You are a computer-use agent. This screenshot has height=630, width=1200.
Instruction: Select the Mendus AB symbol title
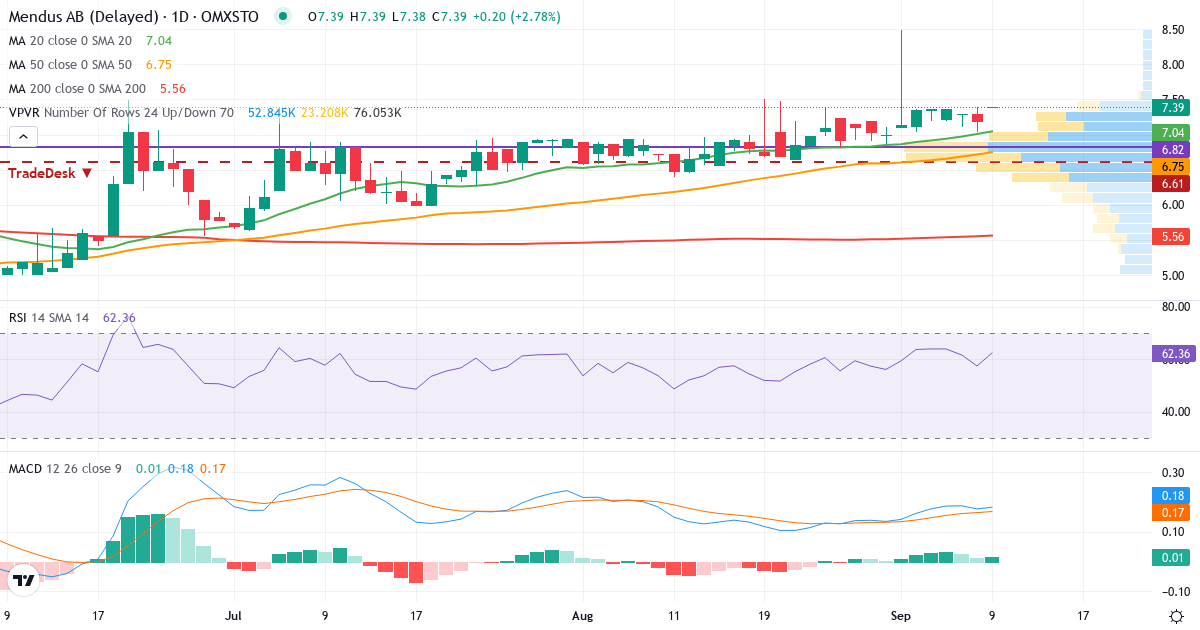click(82, 17)
